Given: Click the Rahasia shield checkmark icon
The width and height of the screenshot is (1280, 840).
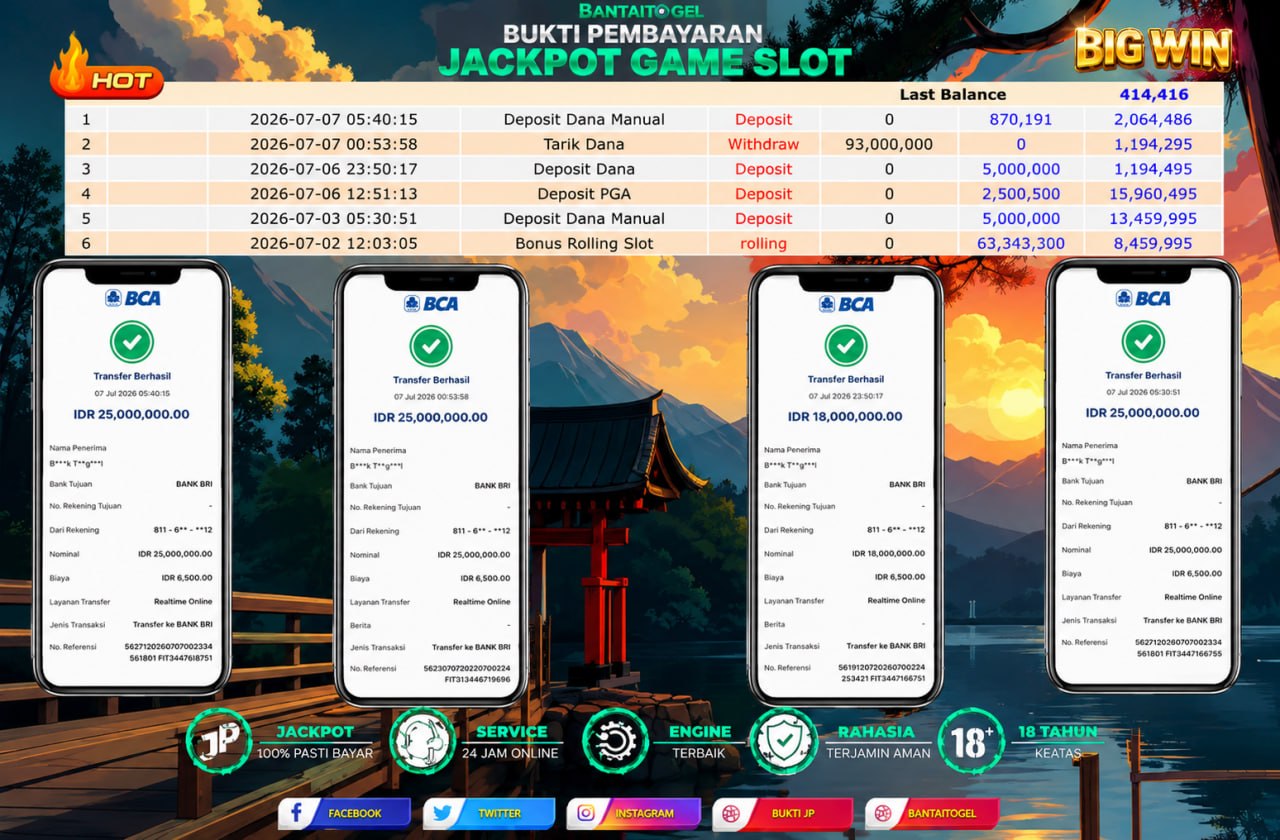Looking at the screenshot, I should (x=783, y=741).
